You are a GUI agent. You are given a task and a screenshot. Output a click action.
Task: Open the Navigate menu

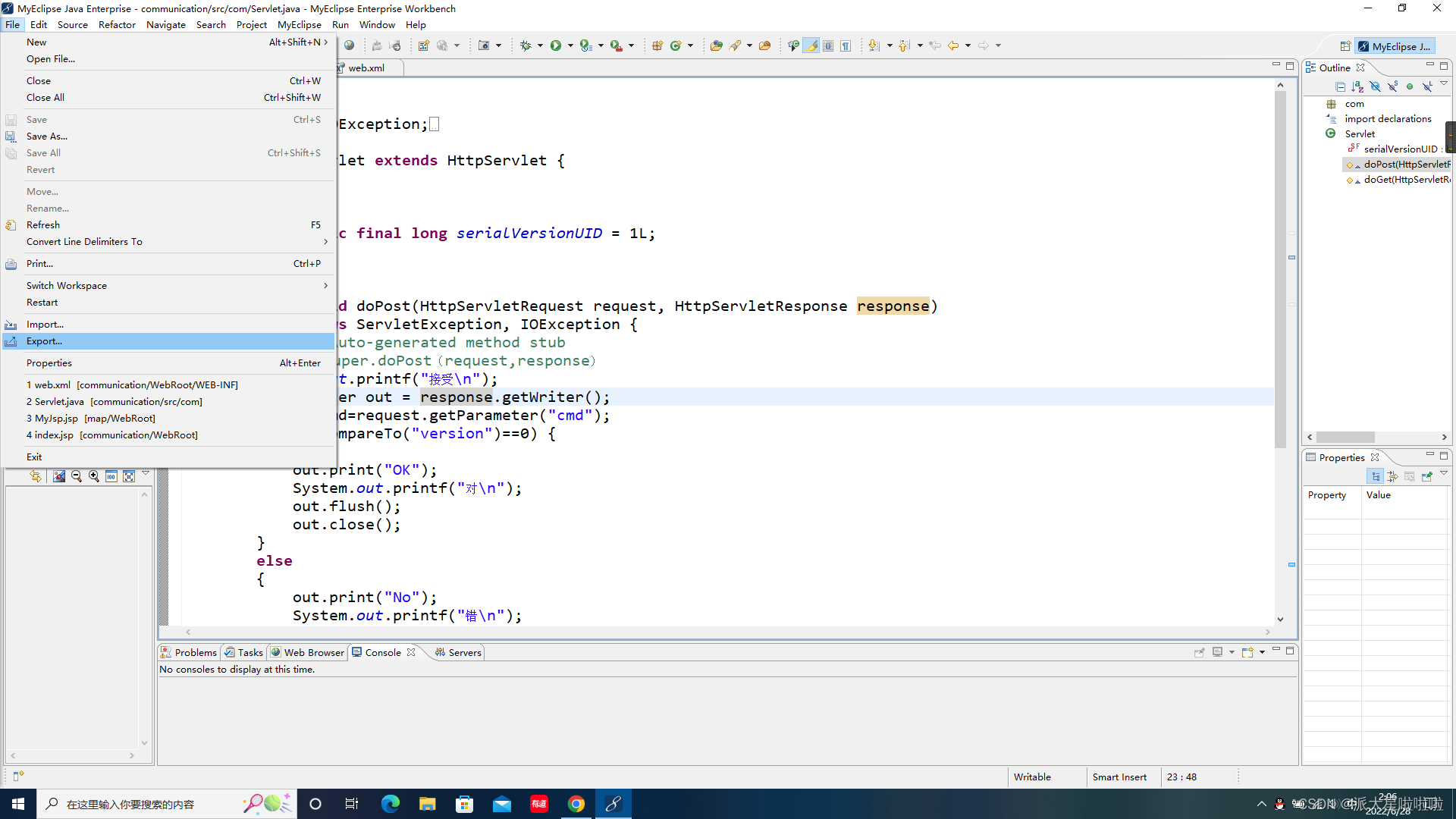pyautogui.click(x=166, y=25)
